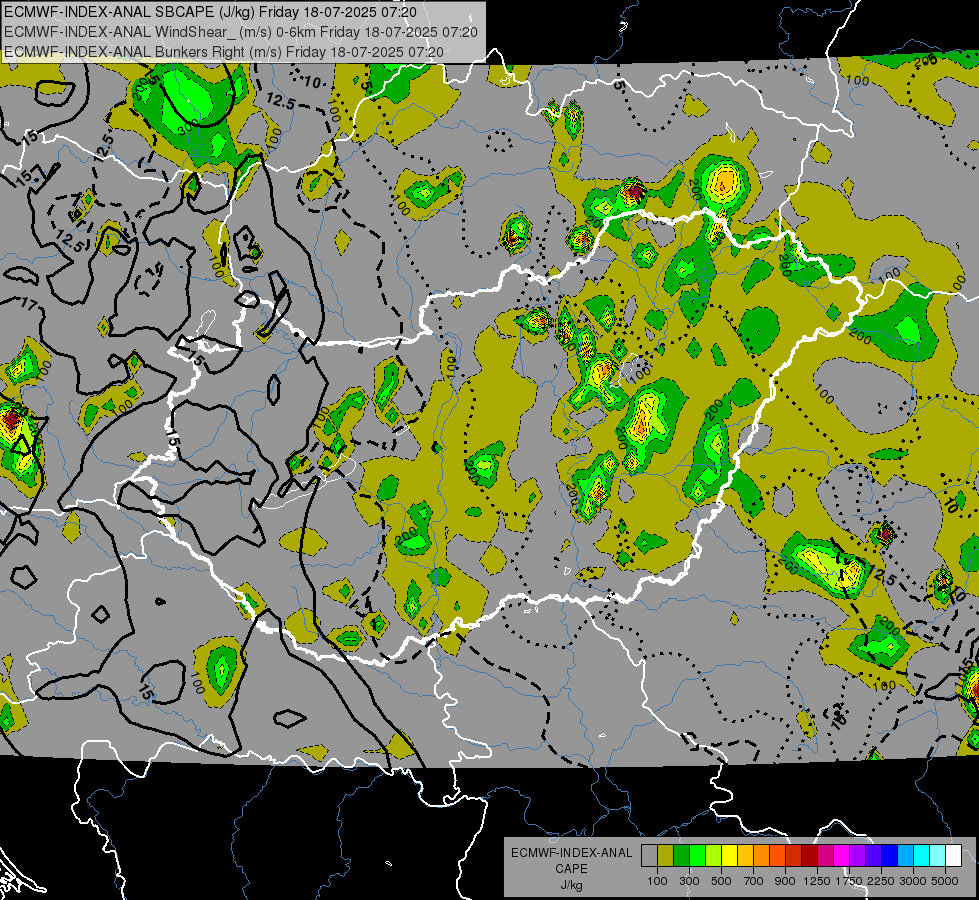Click the 1750 value under the legend
Image resolution: width=979 pixels, height=900 pixels.
(850, 881)
